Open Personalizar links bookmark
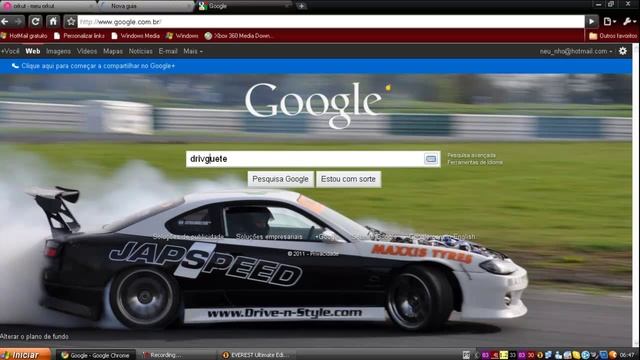The image size is (640, 360). pos(80,36)
